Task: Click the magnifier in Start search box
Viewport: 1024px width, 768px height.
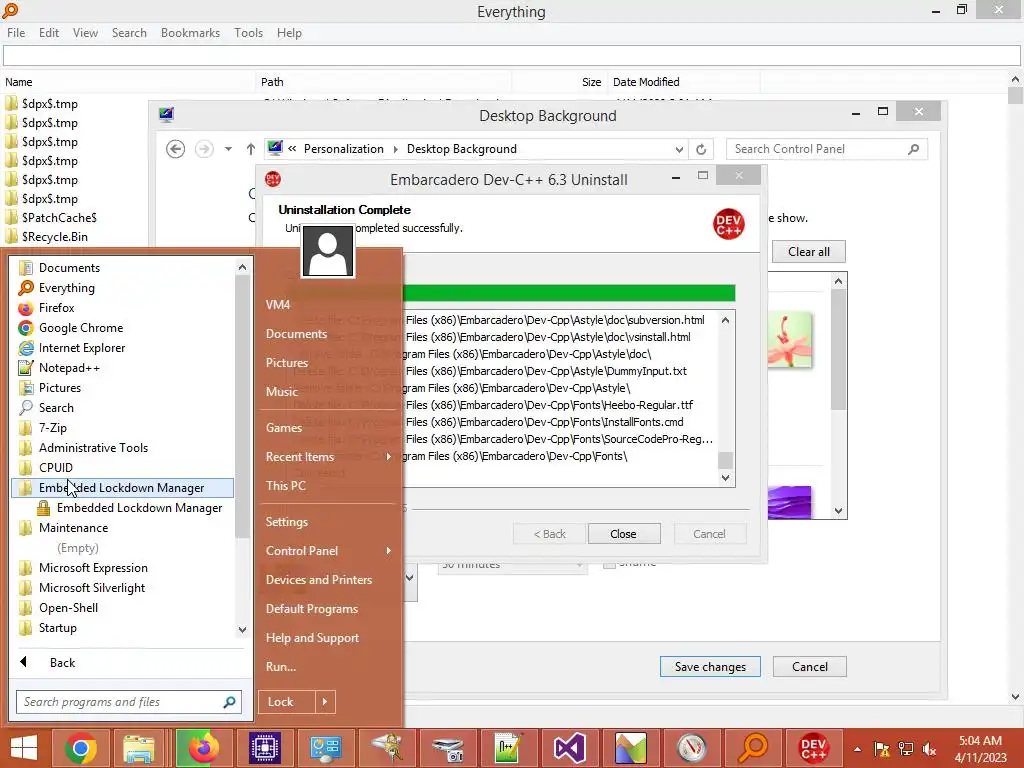Action: click(229, 702)
